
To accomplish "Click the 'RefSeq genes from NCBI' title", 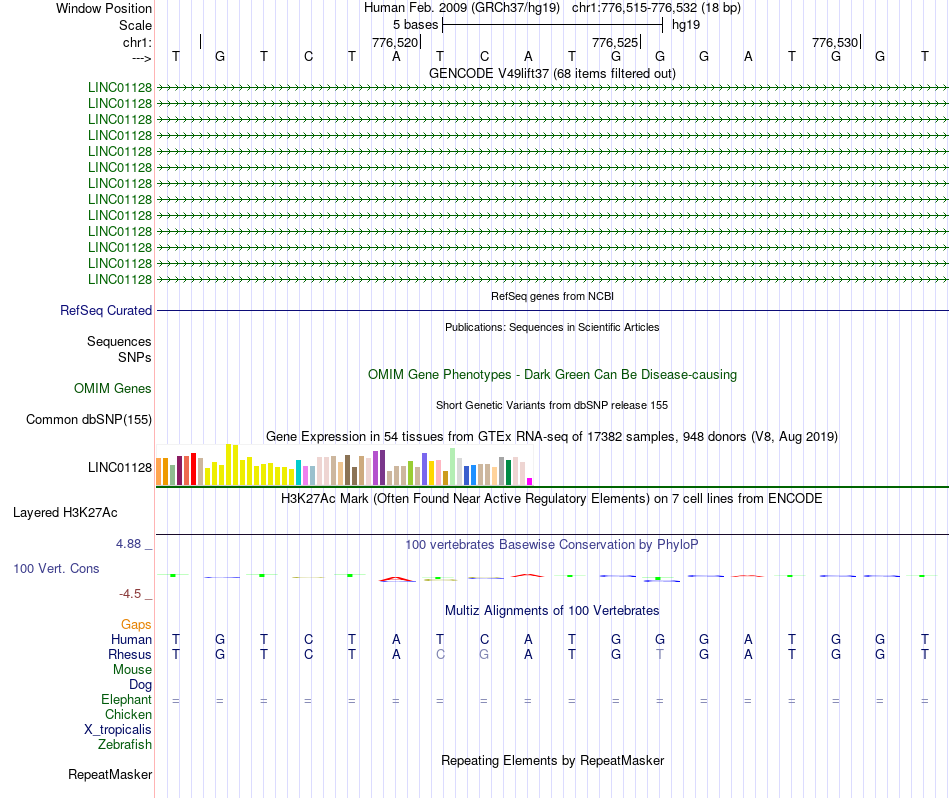I will point(552,296).
